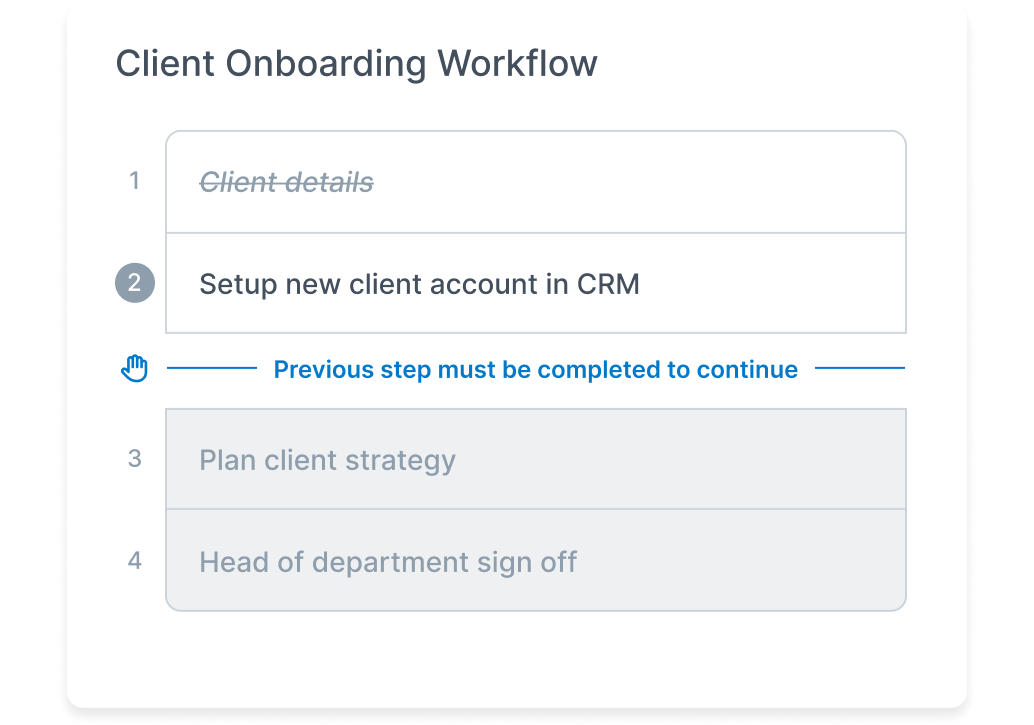
Task: Click step number 1 indicator
Action: pyautogui.click(x=135, y=181)
